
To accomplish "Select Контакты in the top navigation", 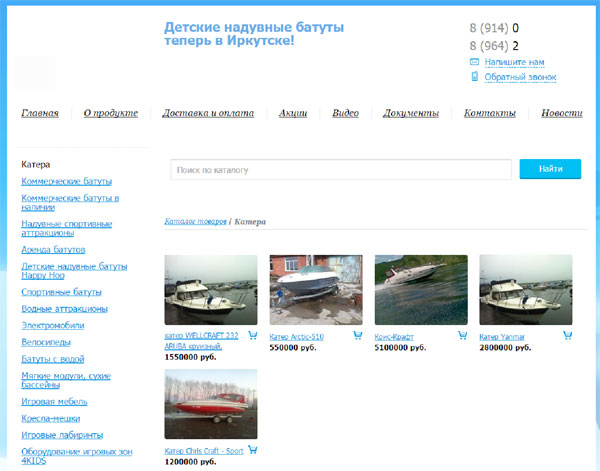I will click(x=490, y=113).
